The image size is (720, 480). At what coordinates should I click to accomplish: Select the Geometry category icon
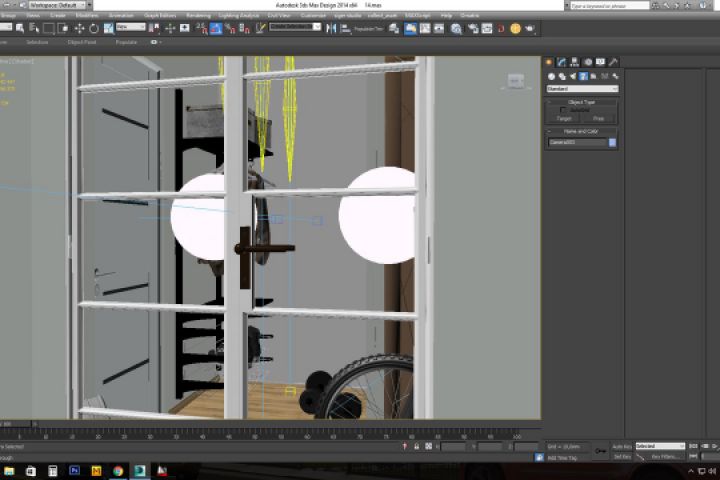coord(551,76)
